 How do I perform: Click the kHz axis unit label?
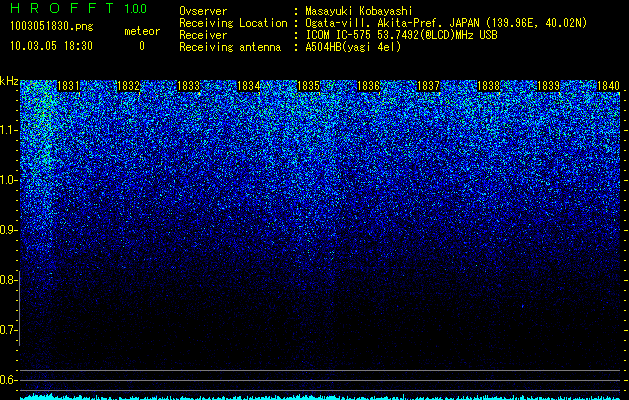tap(9, 81)
